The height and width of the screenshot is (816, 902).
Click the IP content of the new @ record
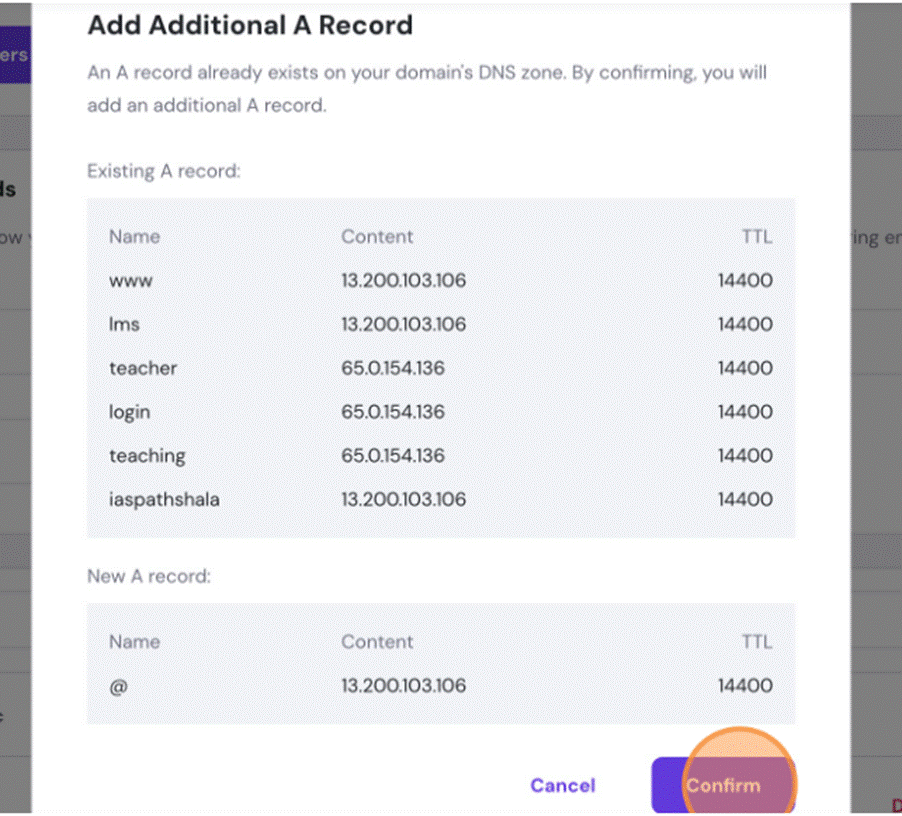pos(403,686)
